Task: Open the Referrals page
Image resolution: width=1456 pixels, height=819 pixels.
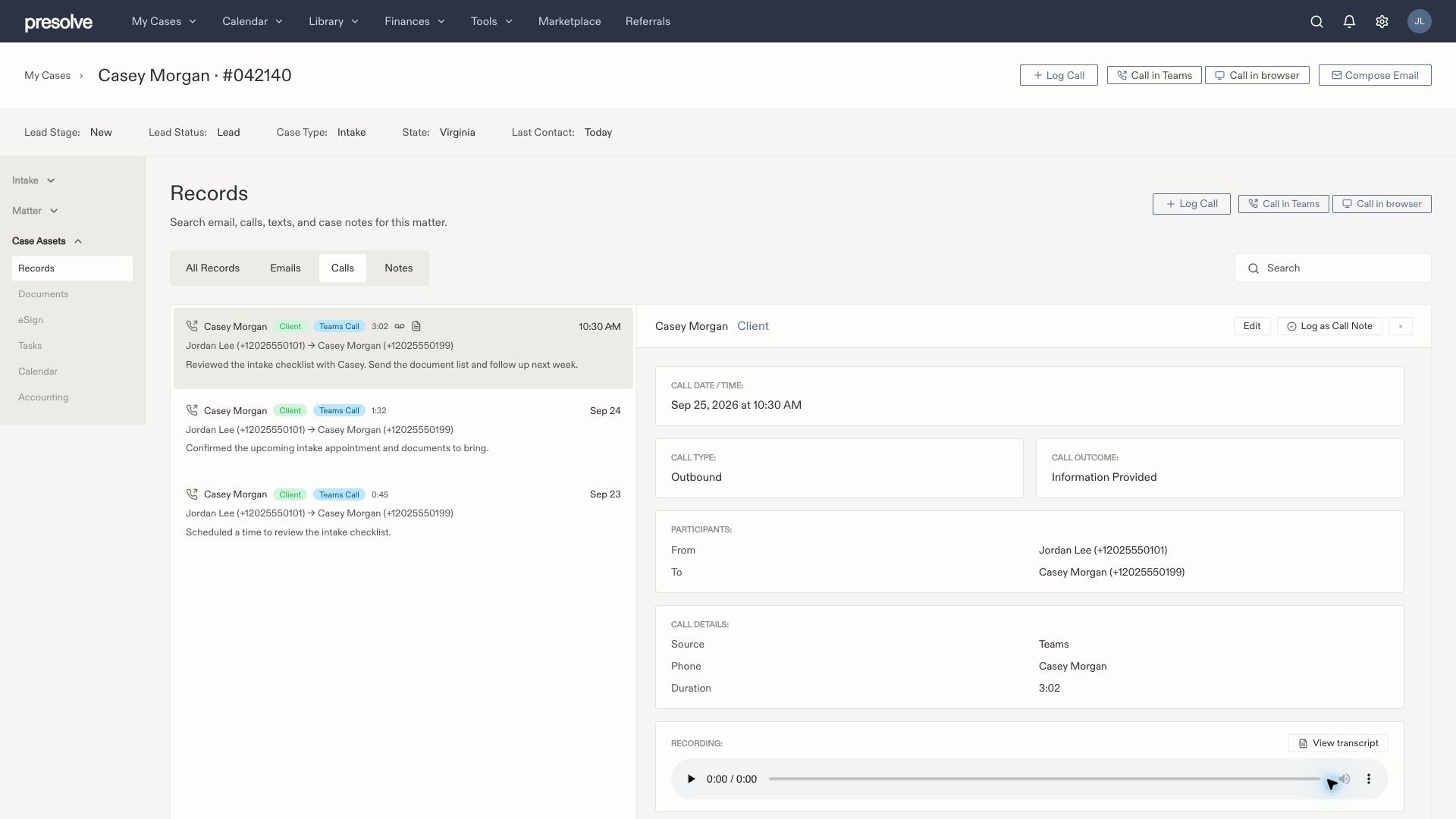Action: click(648, 21)
